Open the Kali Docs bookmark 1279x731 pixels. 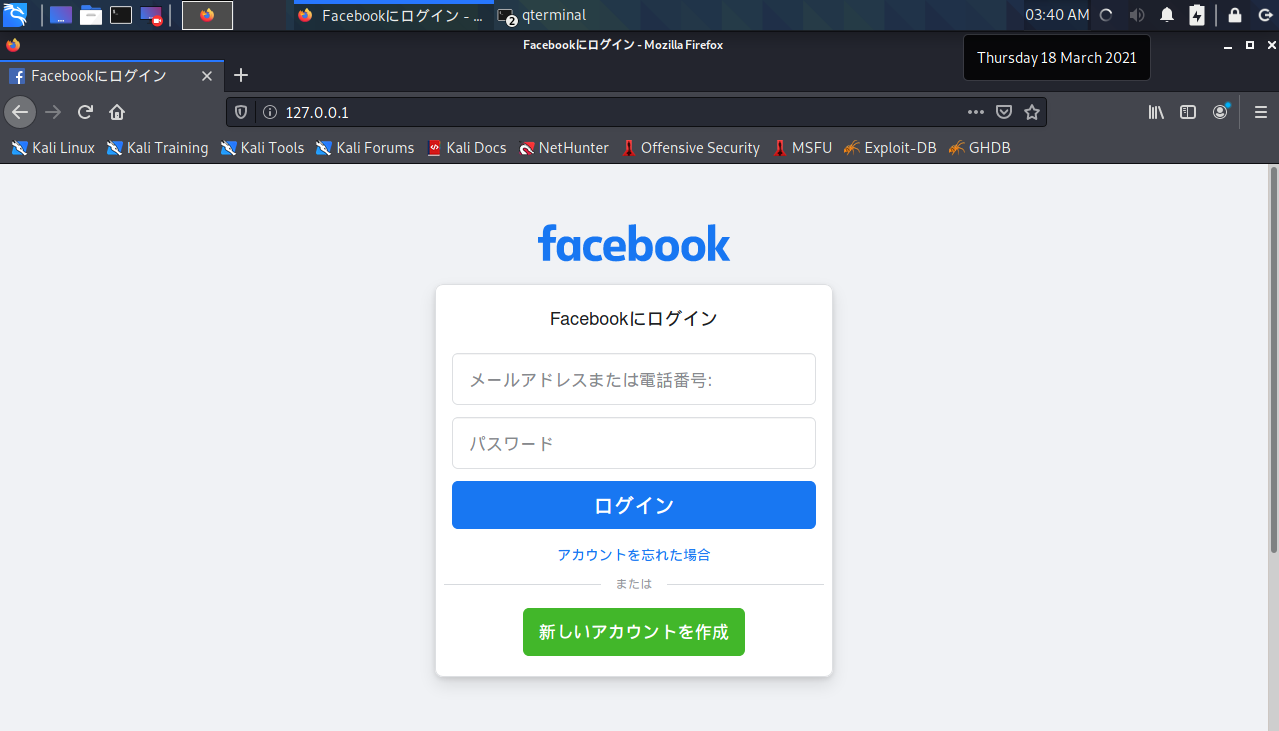click(467, 148)
